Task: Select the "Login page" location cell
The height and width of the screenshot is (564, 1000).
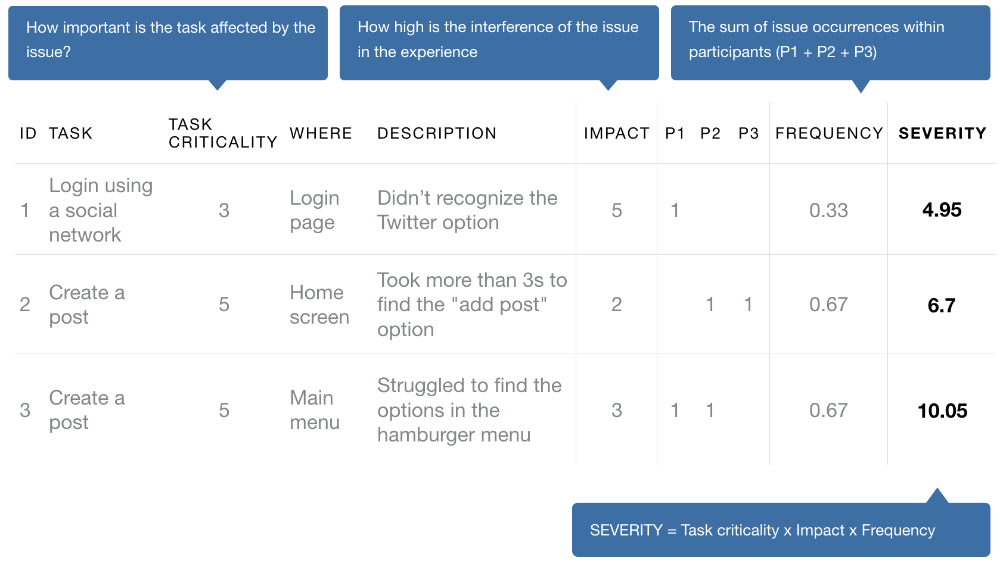Action: pyautogui.click(x=314, y=210)
